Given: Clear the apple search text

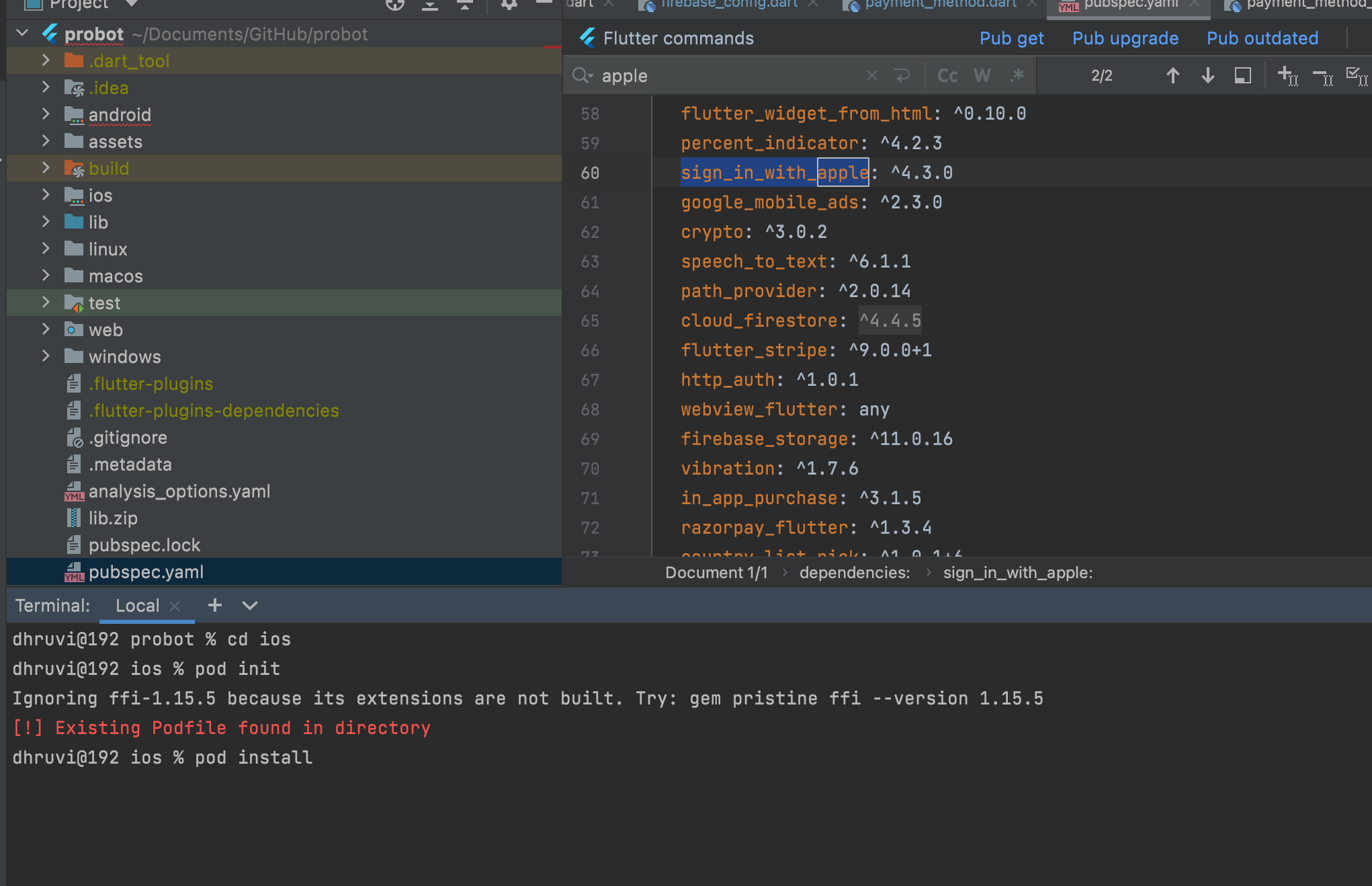Looking at the screenshot, I should (872, 75).
